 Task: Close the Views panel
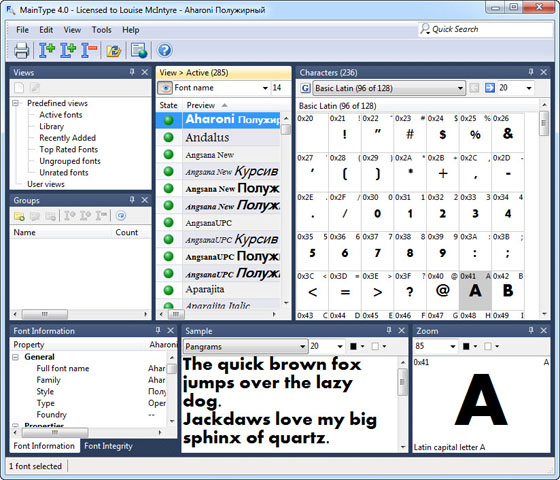click(145, 72)
